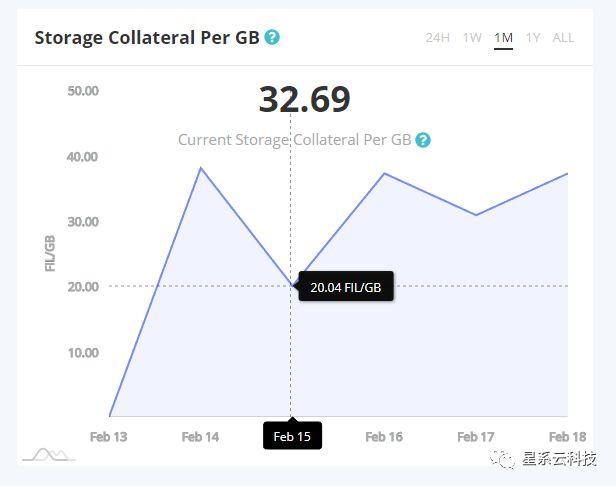The height and width of the screenshot is (486, 616).
Task: Click the Feb 15 axis date label
Action: tap(292, 436)
